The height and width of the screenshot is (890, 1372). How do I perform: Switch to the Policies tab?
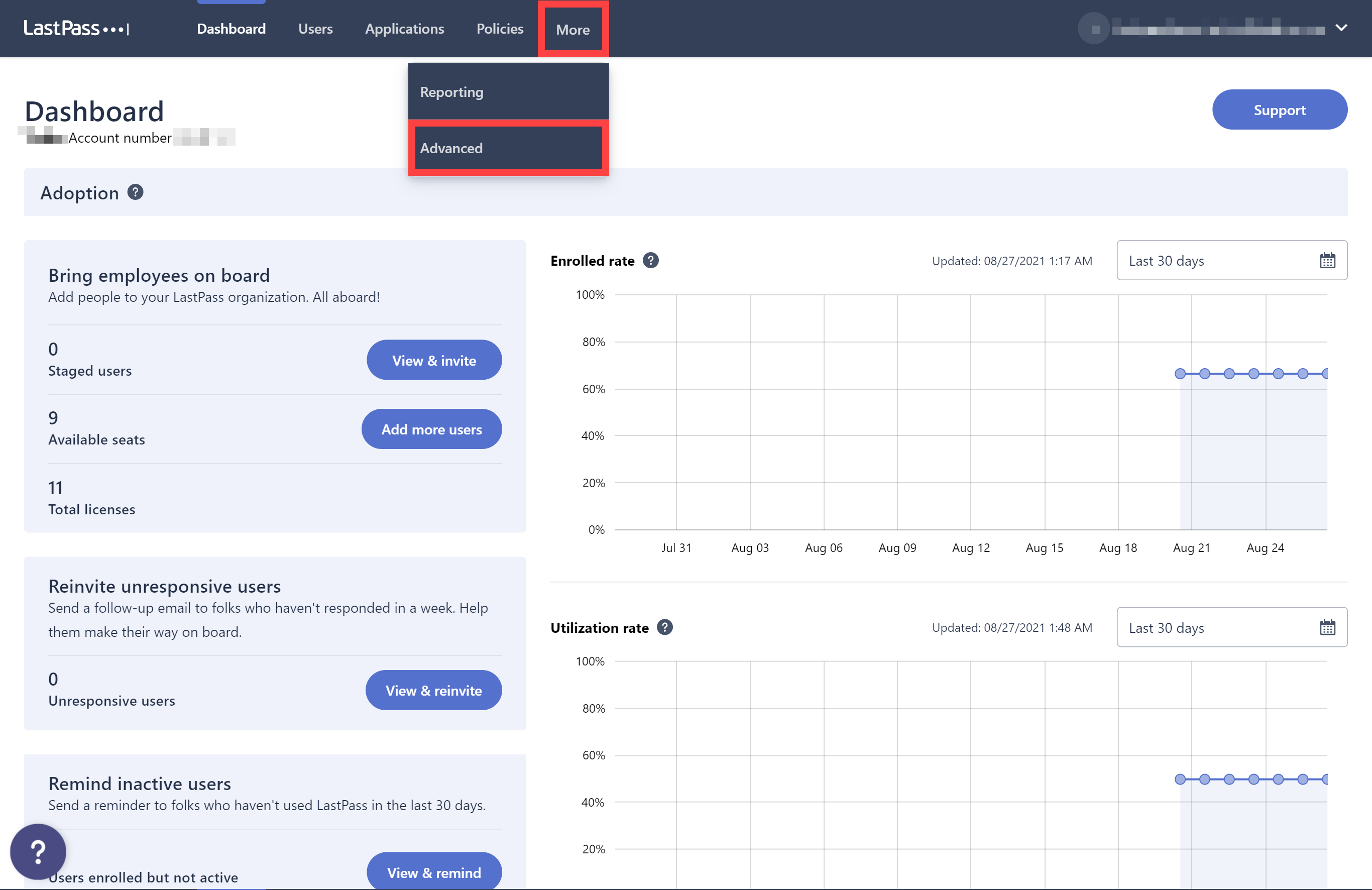pyautogui.click(x=499, y=29)
